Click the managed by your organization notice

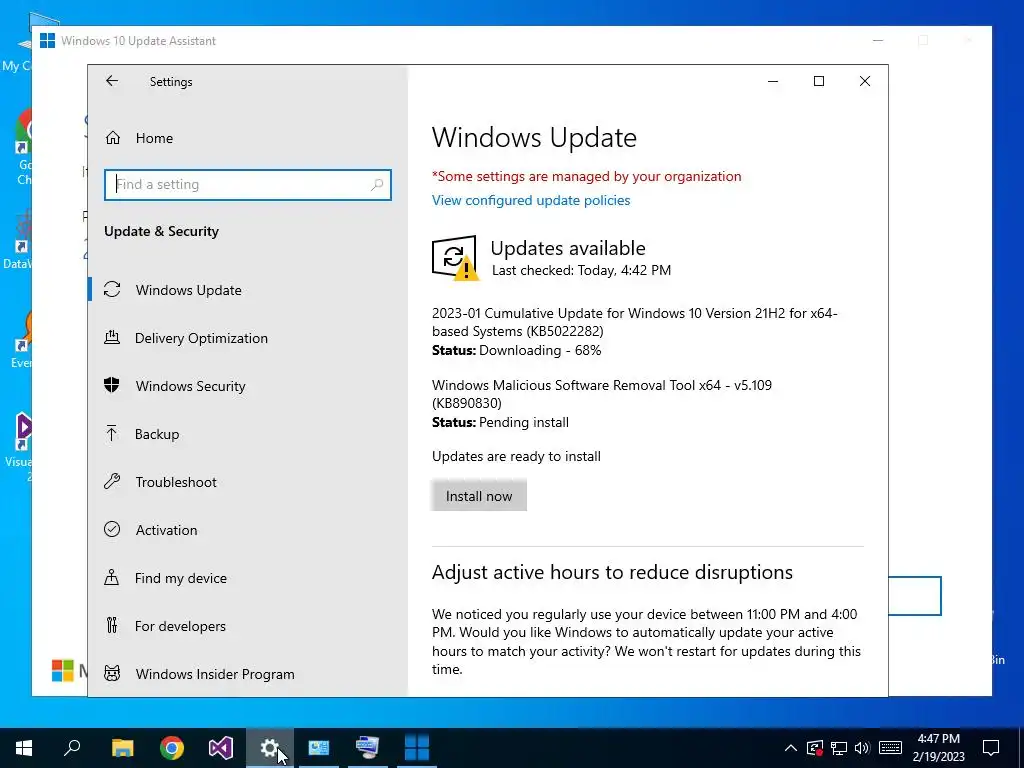(x=586, y=176)
